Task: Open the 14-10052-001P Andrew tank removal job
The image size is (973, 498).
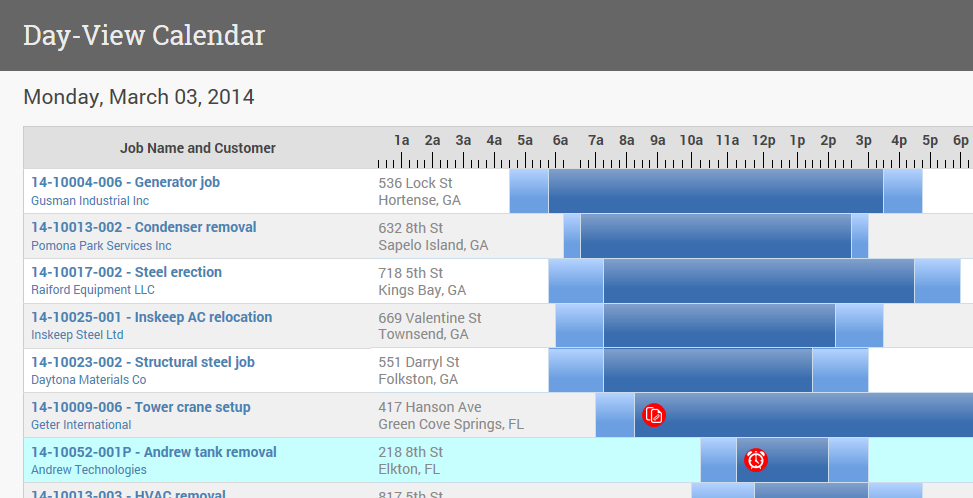Action: tap(153, 452)
